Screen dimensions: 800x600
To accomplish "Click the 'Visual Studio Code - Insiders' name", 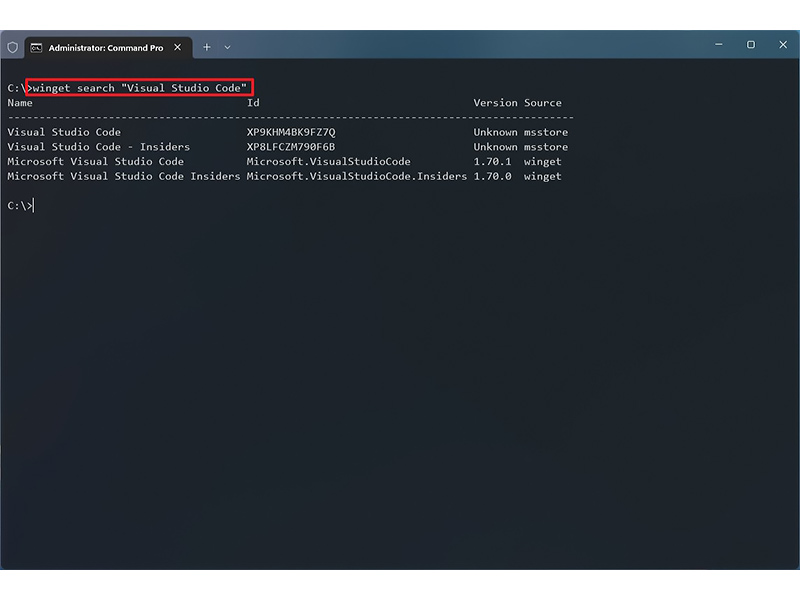I will [98, 147].
